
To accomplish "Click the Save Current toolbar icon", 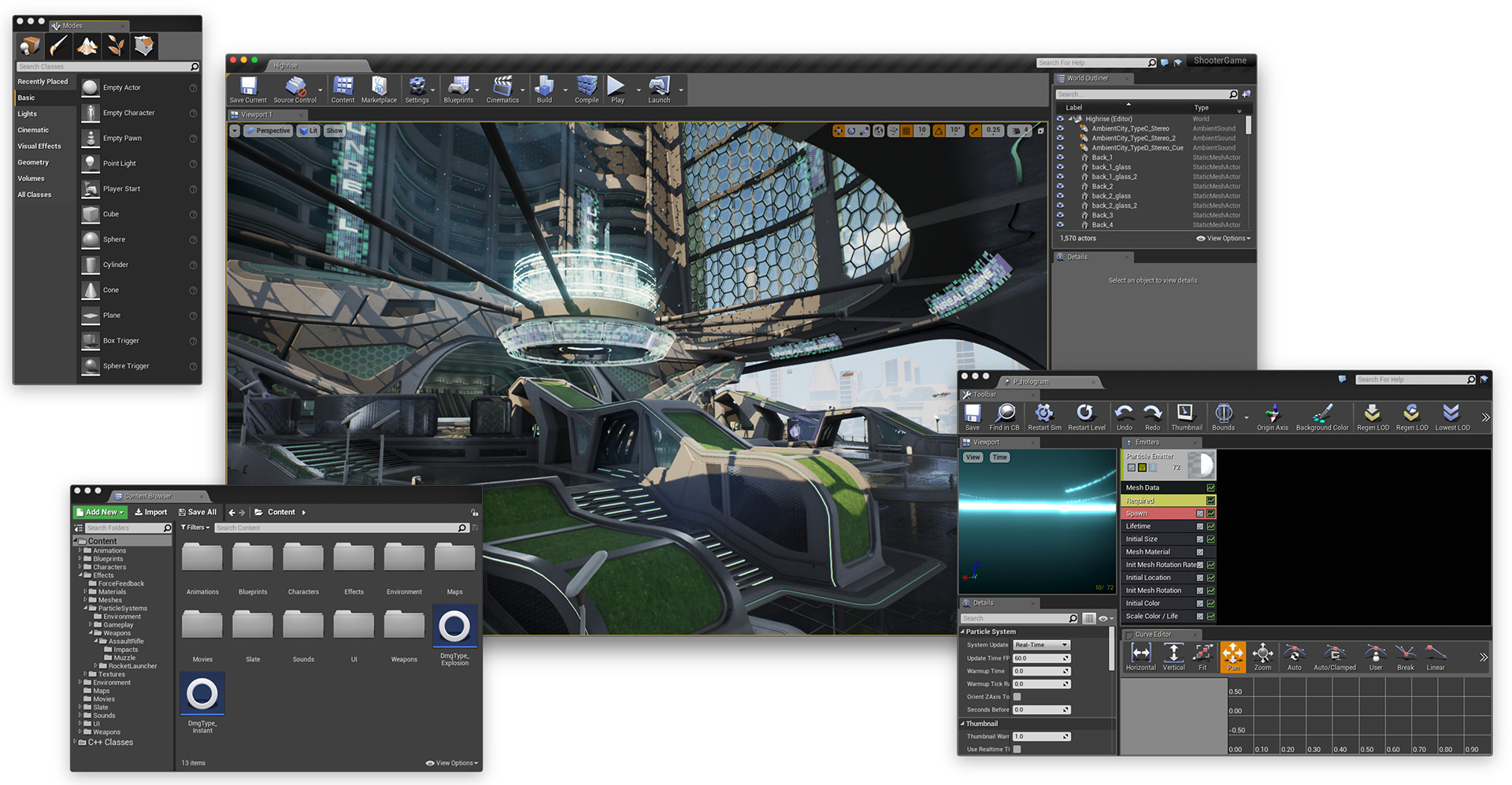I will [248, 88].
